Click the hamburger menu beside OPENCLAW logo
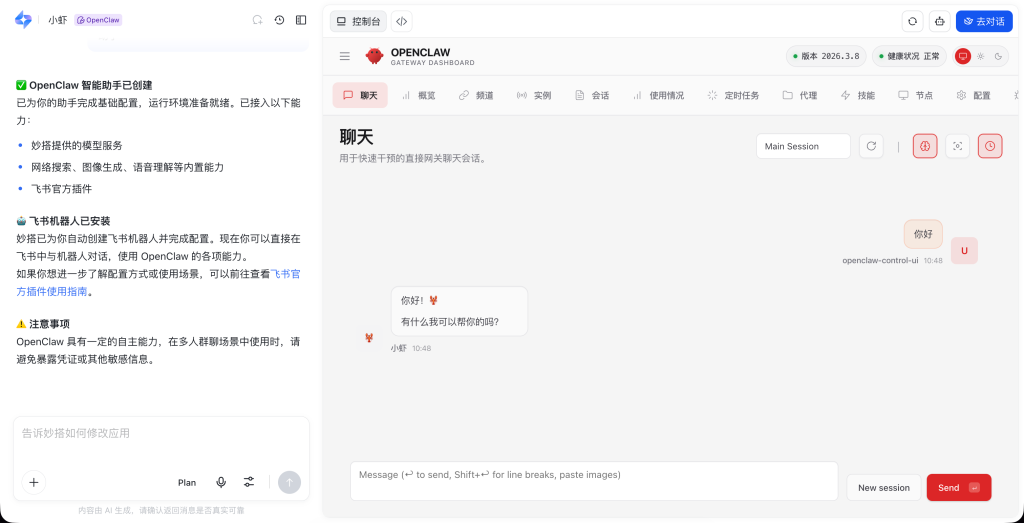The image size is (1024, 523). [345, 56]
